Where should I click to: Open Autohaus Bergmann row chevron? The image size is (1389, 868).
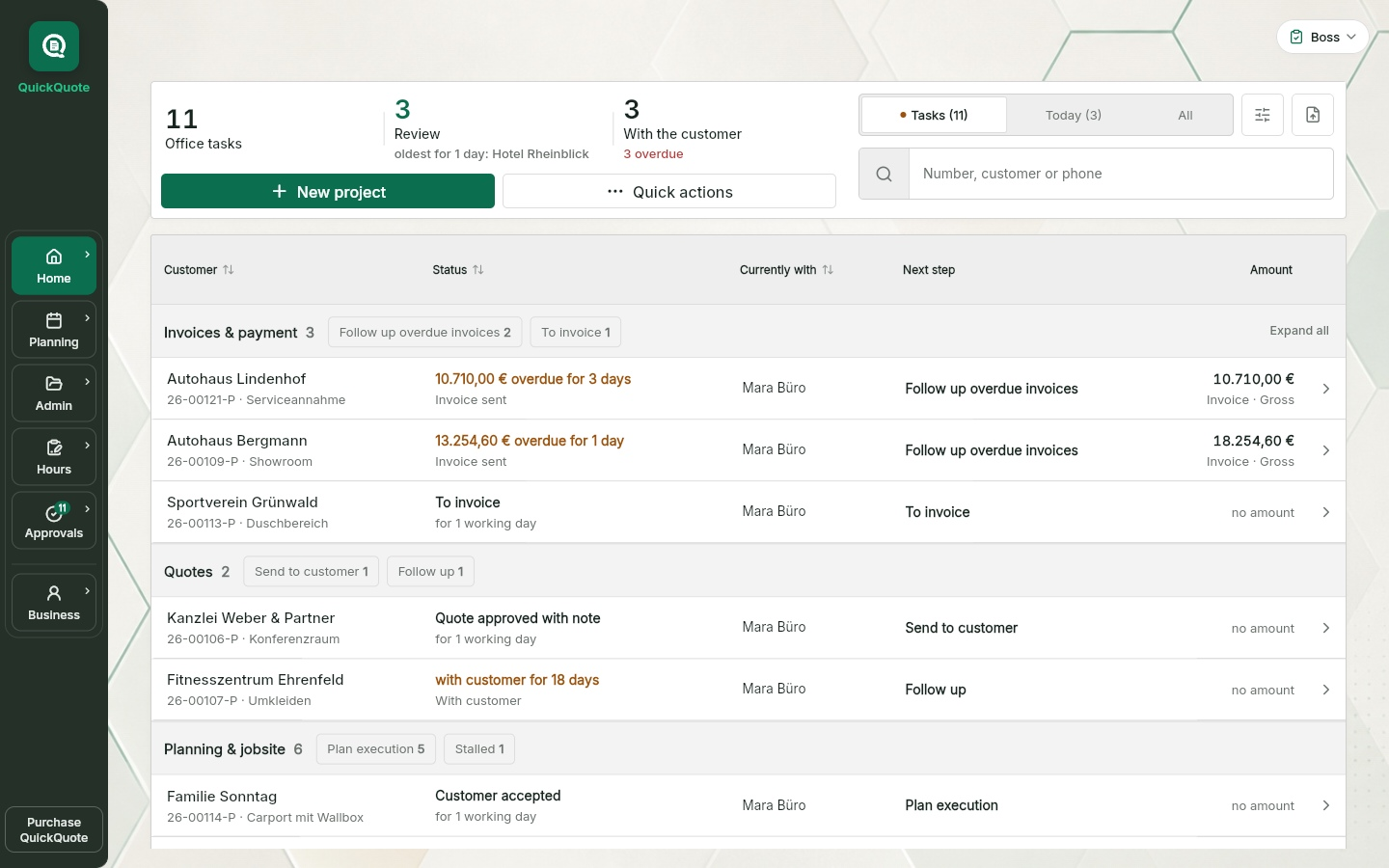tap(1326, 450)
